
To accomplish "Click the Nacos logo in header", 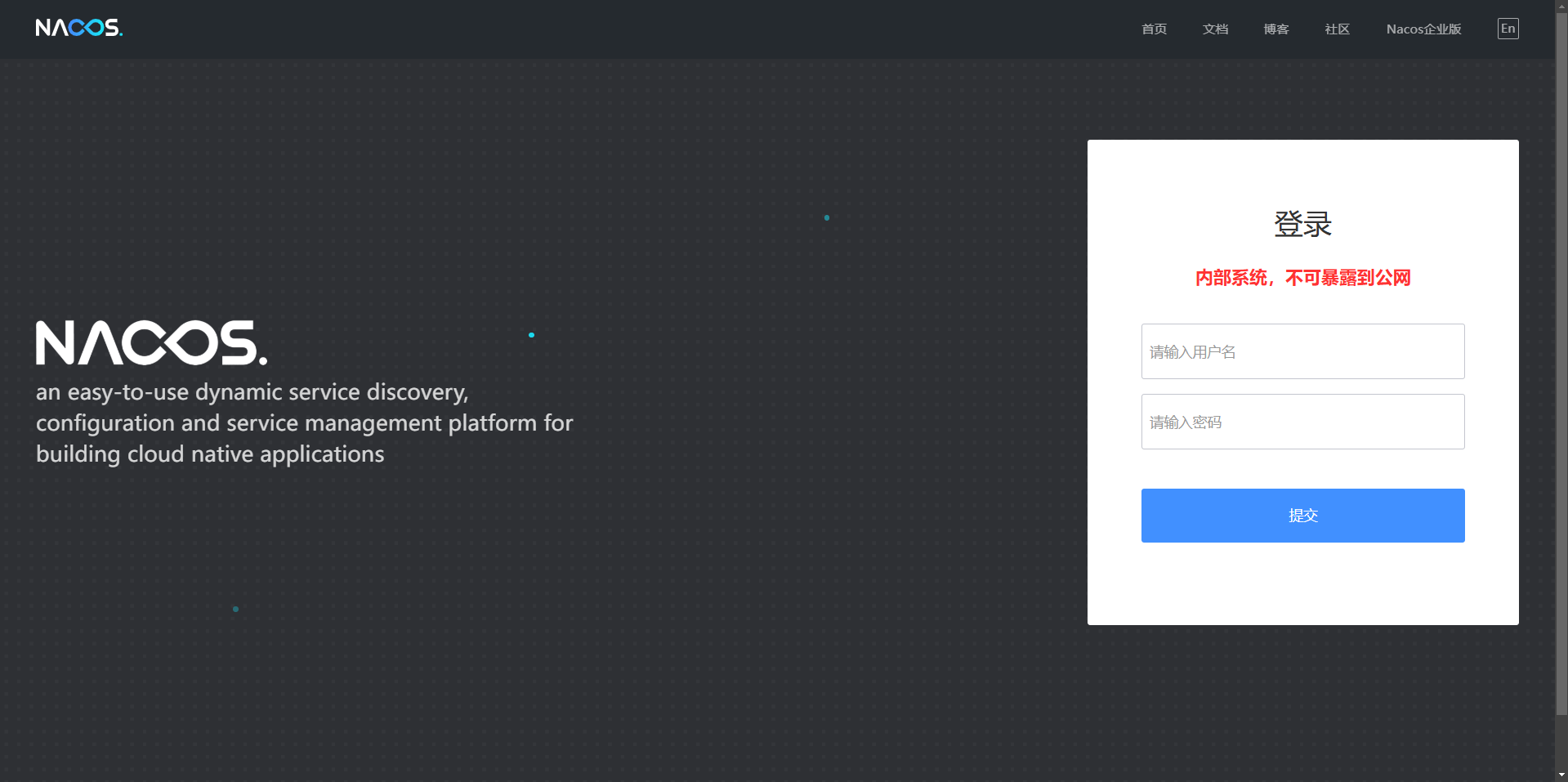I will coord(79,29).
